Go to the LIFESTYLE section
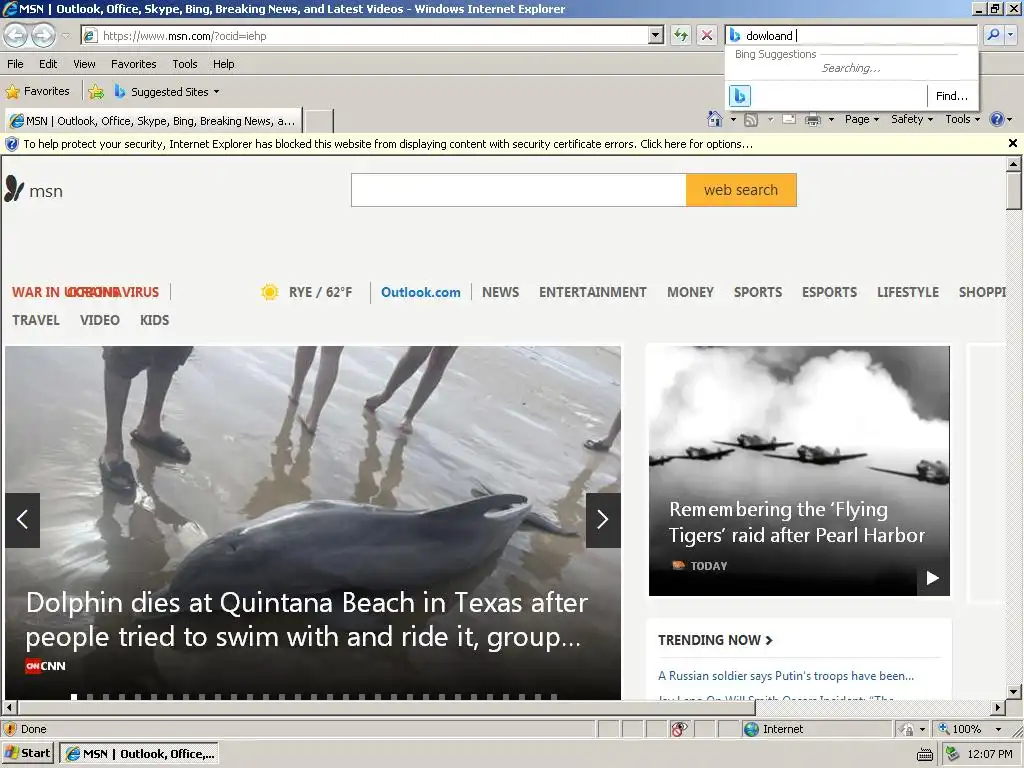 908,292
